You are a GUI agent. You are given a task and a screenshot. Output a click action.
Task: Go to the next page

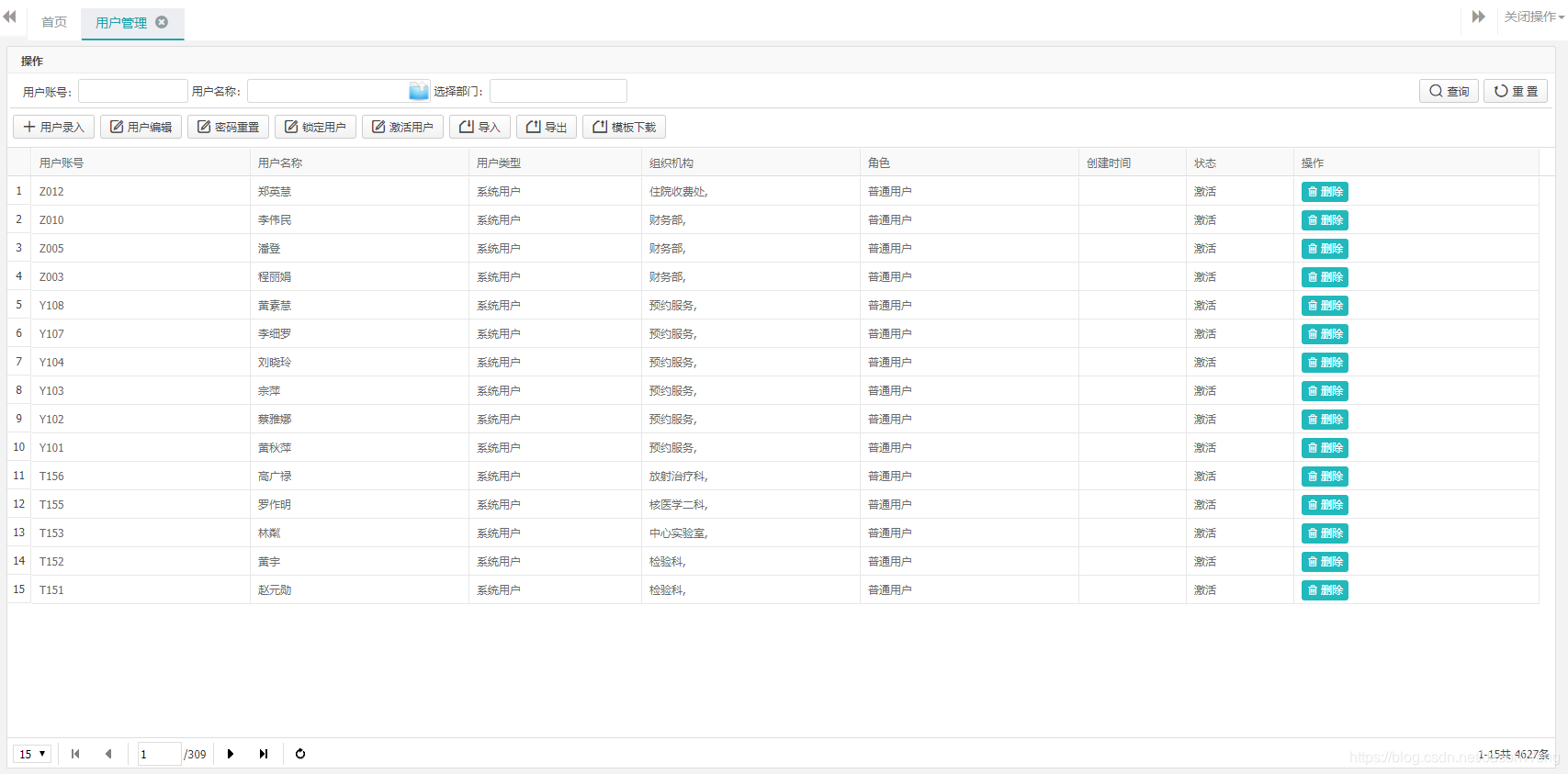click(x=231, y=754)
